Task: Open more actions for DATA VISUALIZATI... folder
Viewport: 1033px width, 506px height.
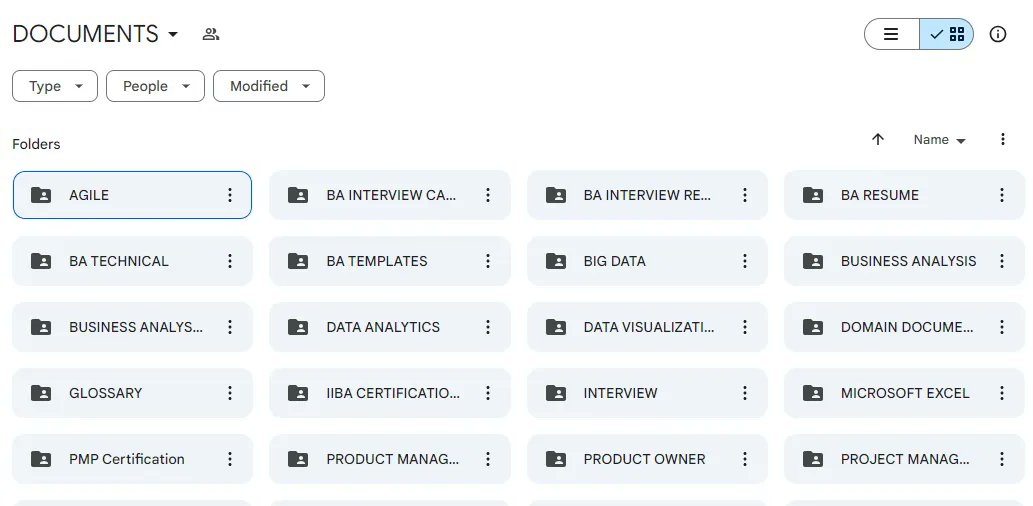Action: (x=744, y=327)
